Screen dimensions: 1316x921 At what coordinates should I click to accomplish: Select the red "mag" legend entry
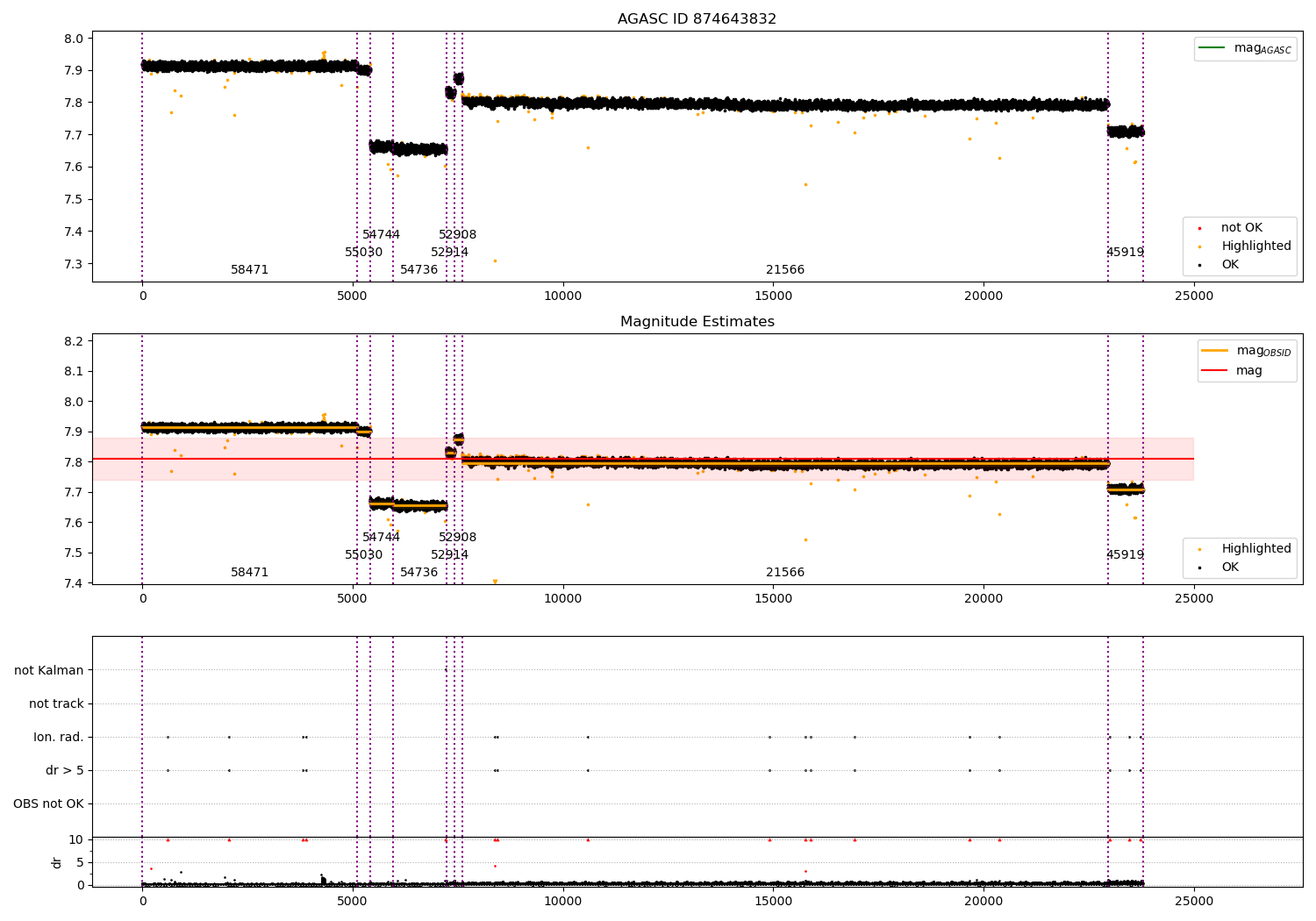(1233, 370)
